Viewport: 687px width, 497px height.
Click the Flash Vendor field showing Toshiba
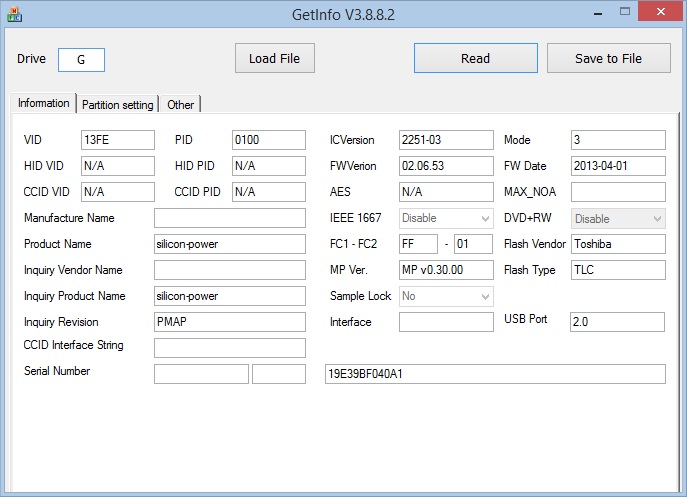[618, 244]
